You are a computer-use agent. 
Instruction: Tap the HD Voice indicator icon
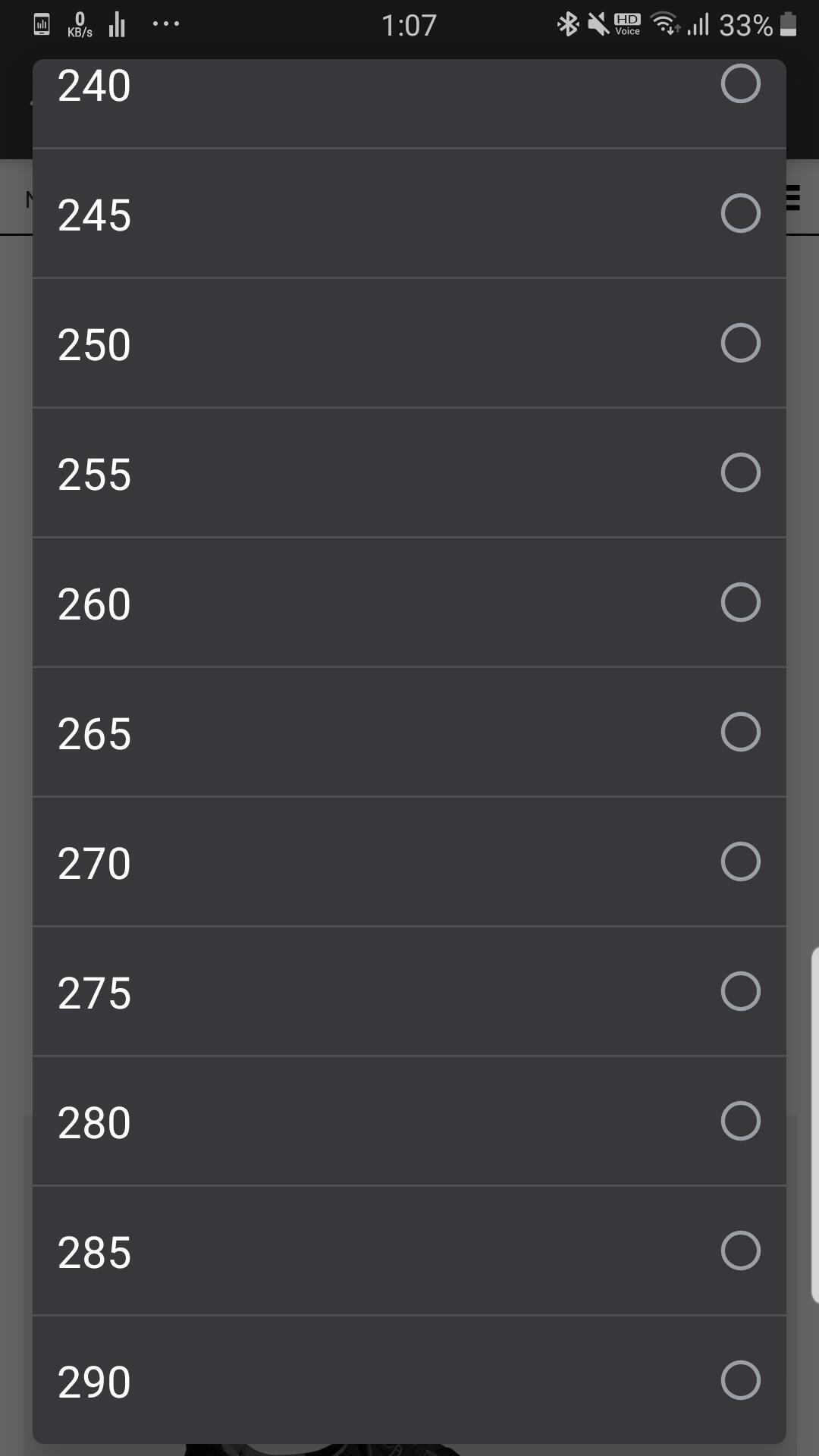pos(627,24)
